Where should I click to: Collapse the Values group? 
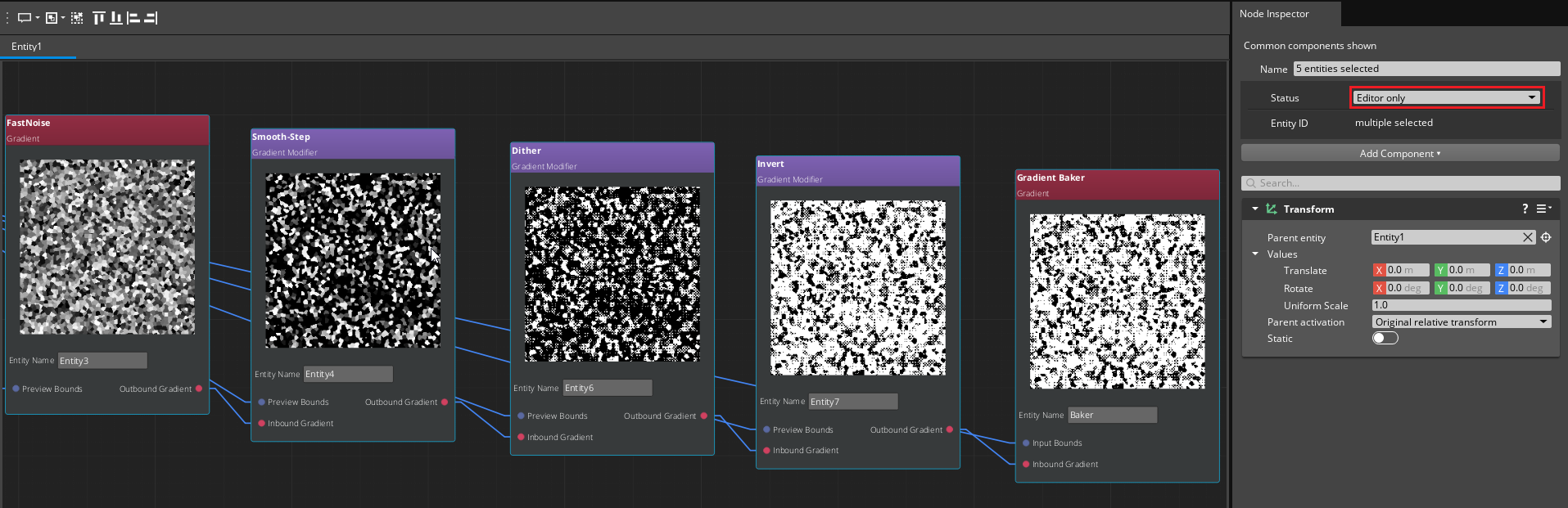[x=1255, y=254]
